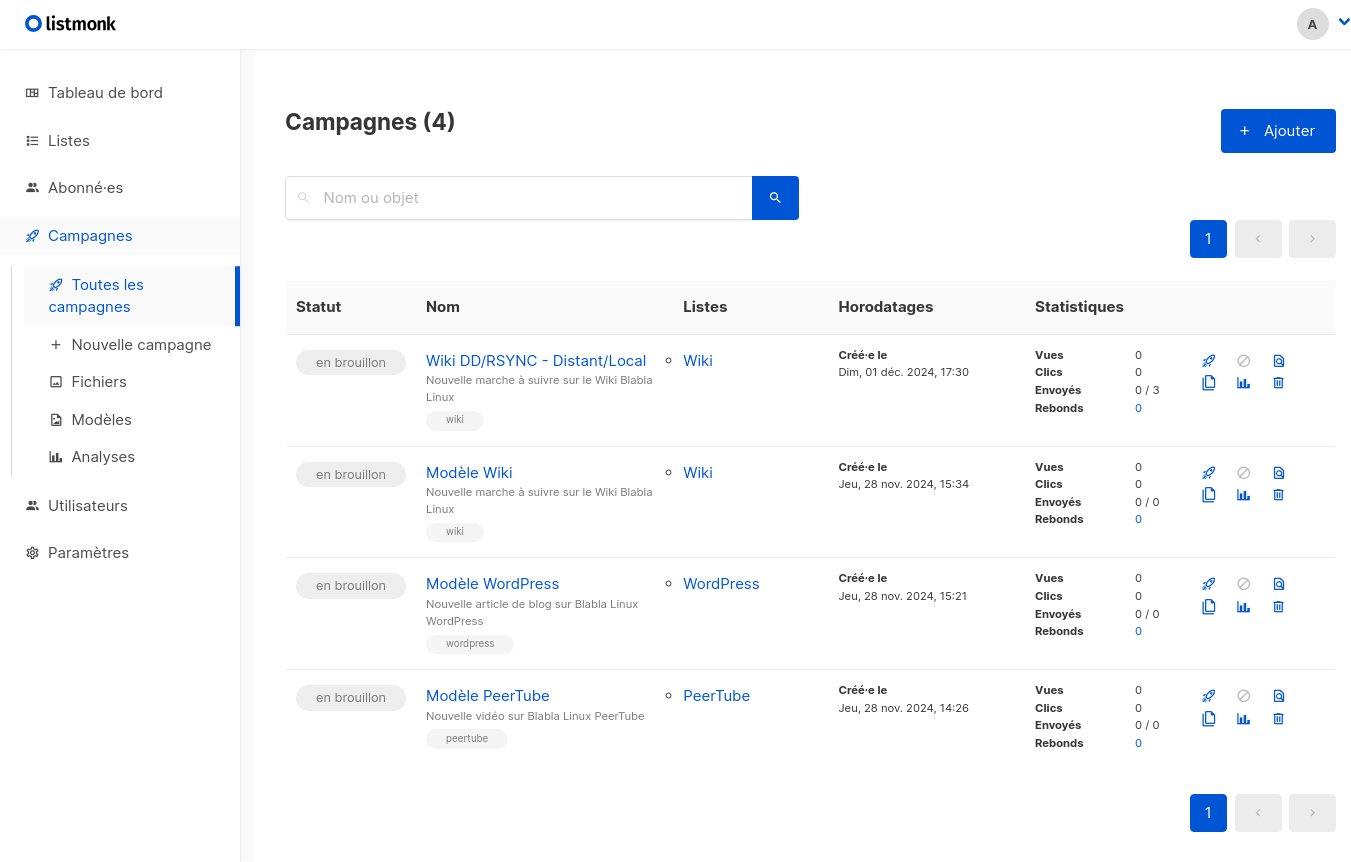Open the Wiki DD/RSYNC - Distant/Local campaign link
Image resolution: width=1351 pixels, height=862 pixels.
536,361
